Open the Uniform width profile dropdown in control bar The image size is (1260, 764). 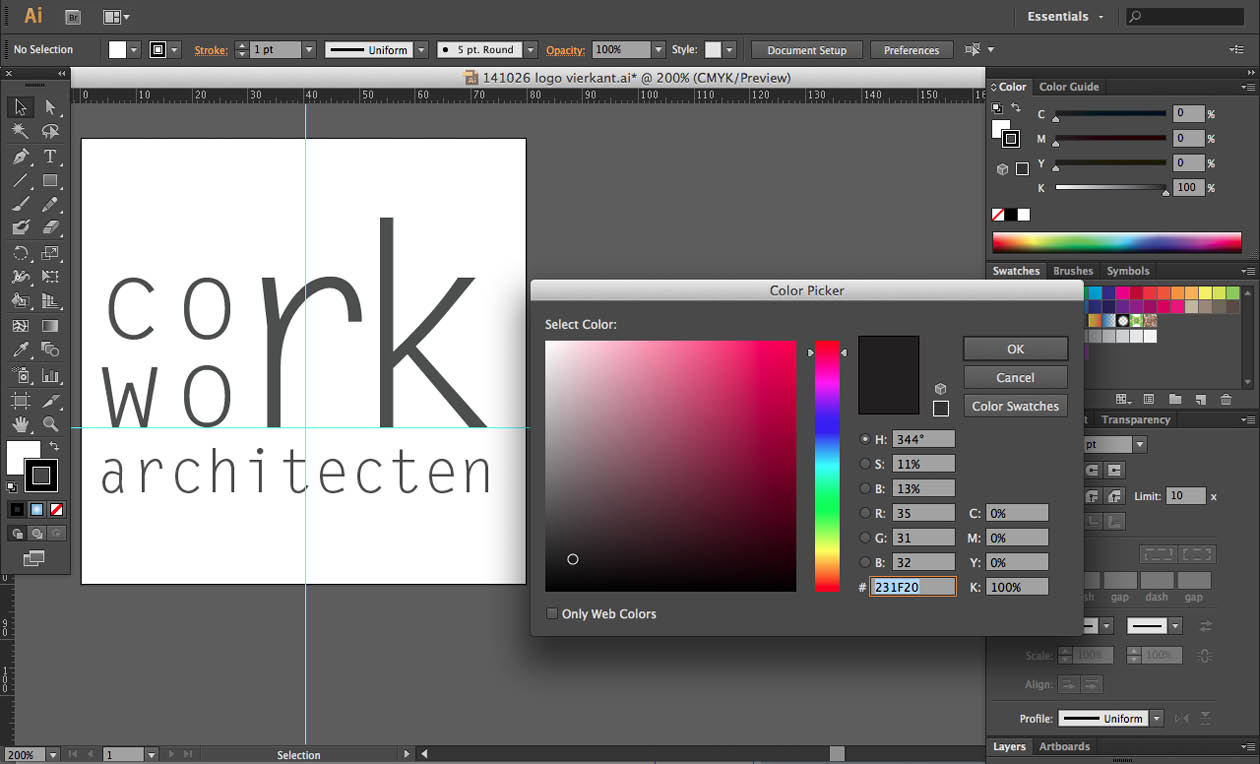(421, 50)
